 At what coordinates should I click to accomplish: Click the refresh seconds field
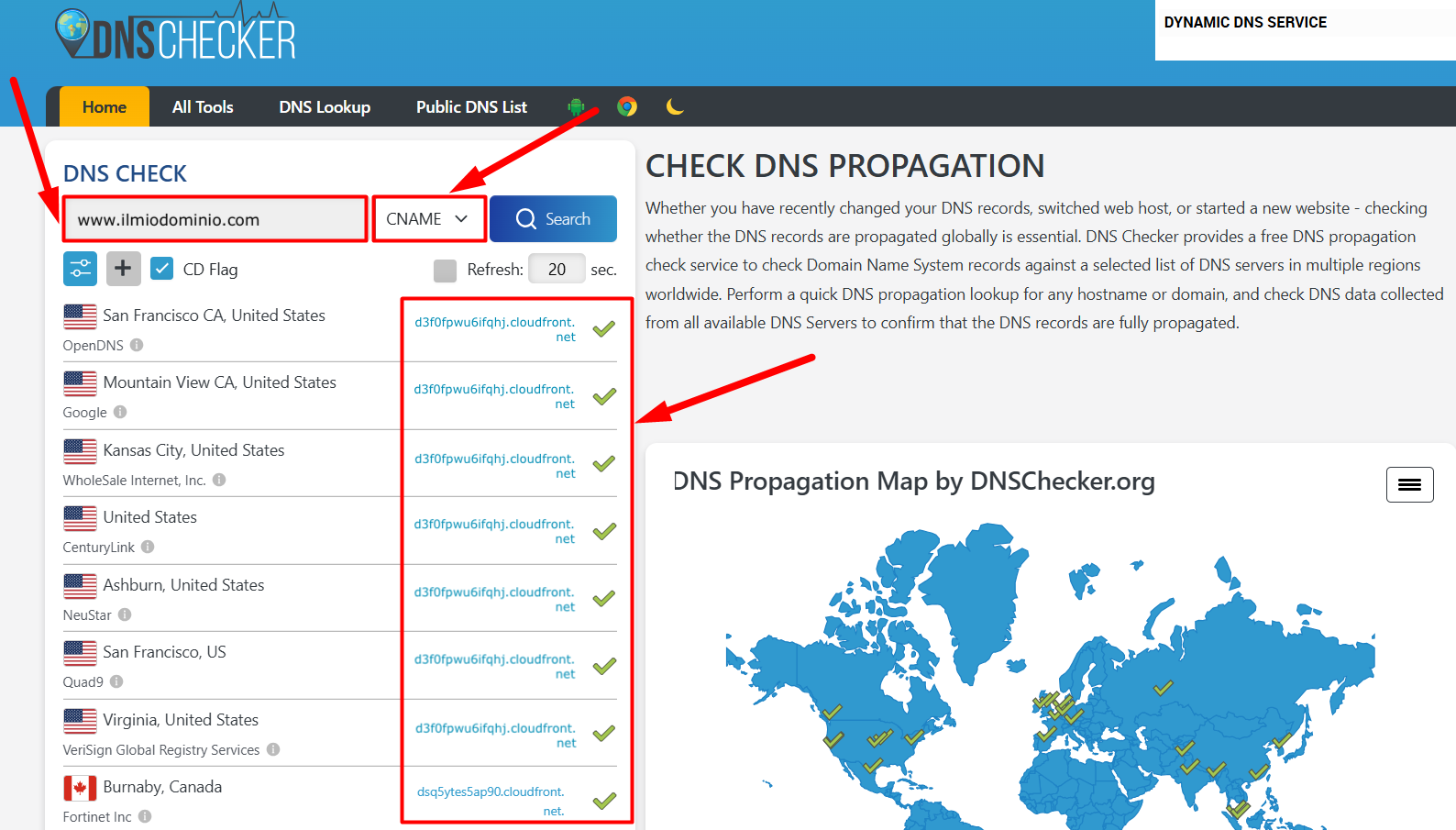557,269
